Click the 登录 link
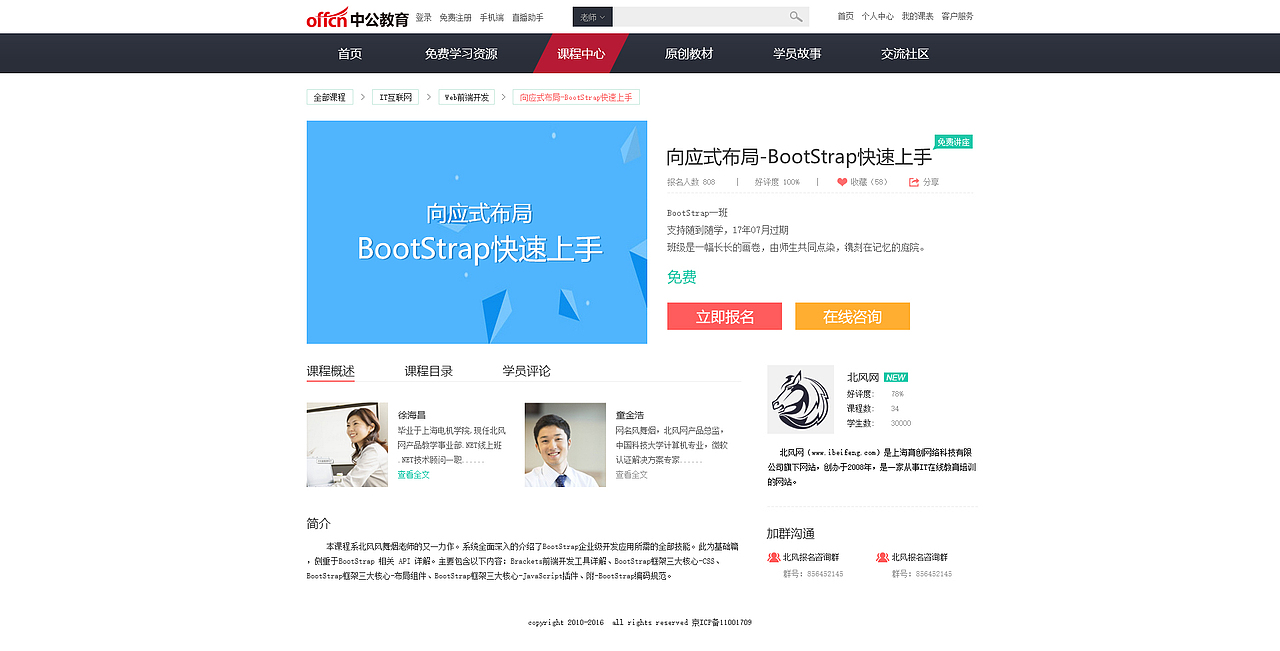This screenshot has height=651, width=1280. pos(424,17)
